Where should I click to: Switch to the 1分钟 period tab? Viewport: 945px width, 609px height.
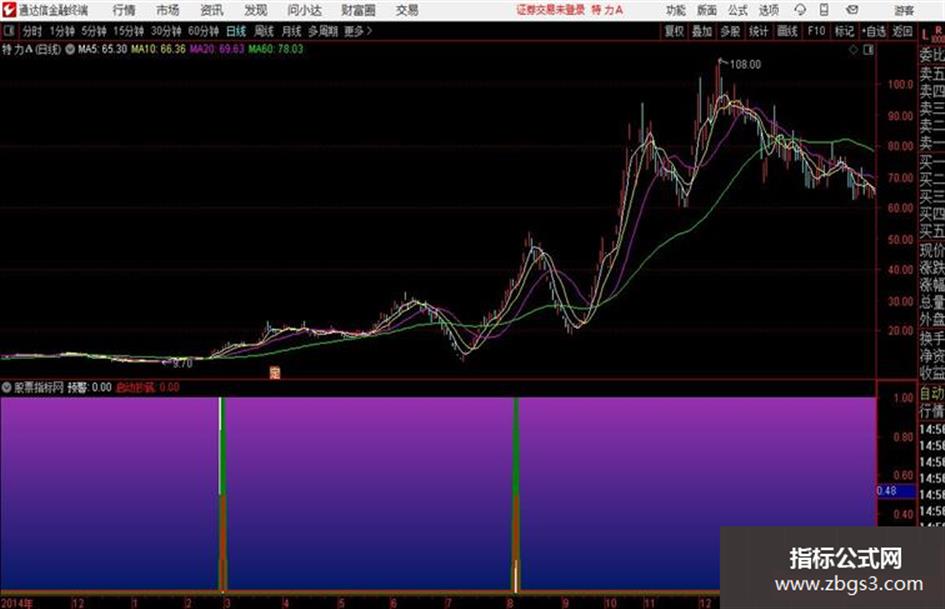click(x=62, y=31)
